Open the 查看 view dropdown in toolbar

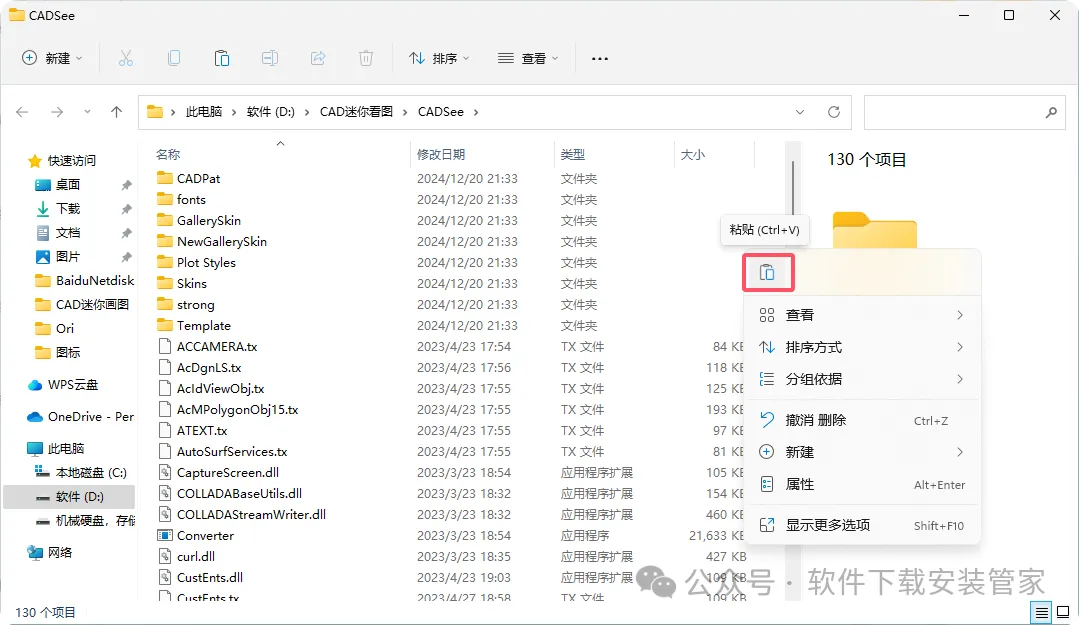528,59
